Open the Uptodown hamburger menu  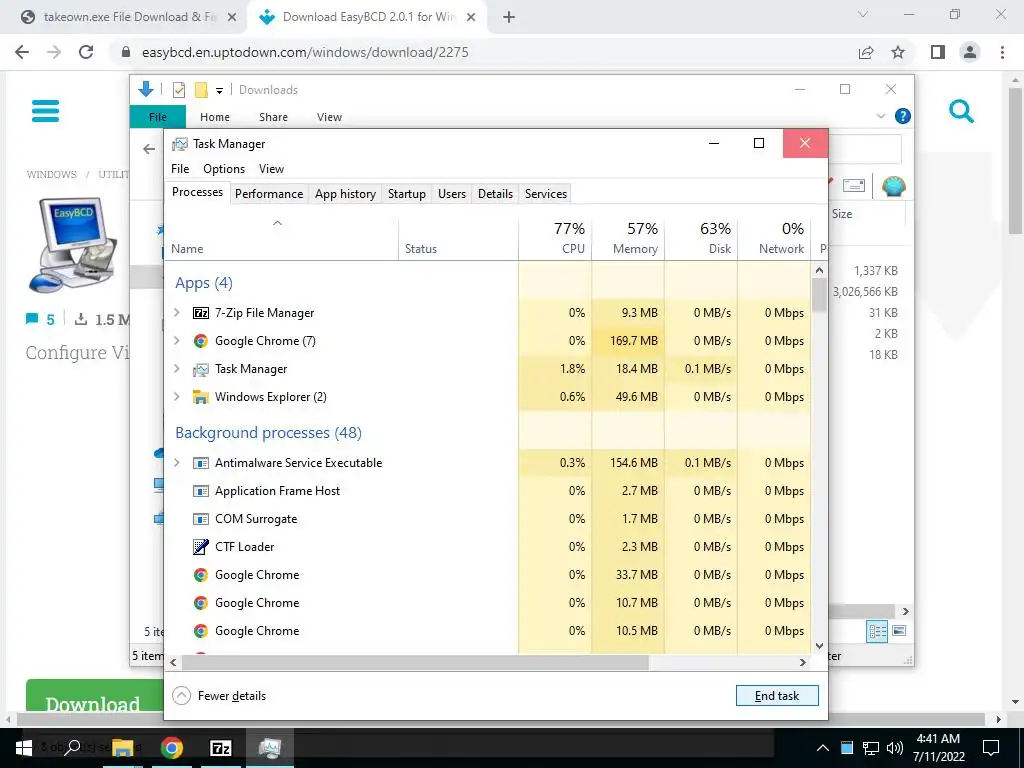(x=46, y=111)
